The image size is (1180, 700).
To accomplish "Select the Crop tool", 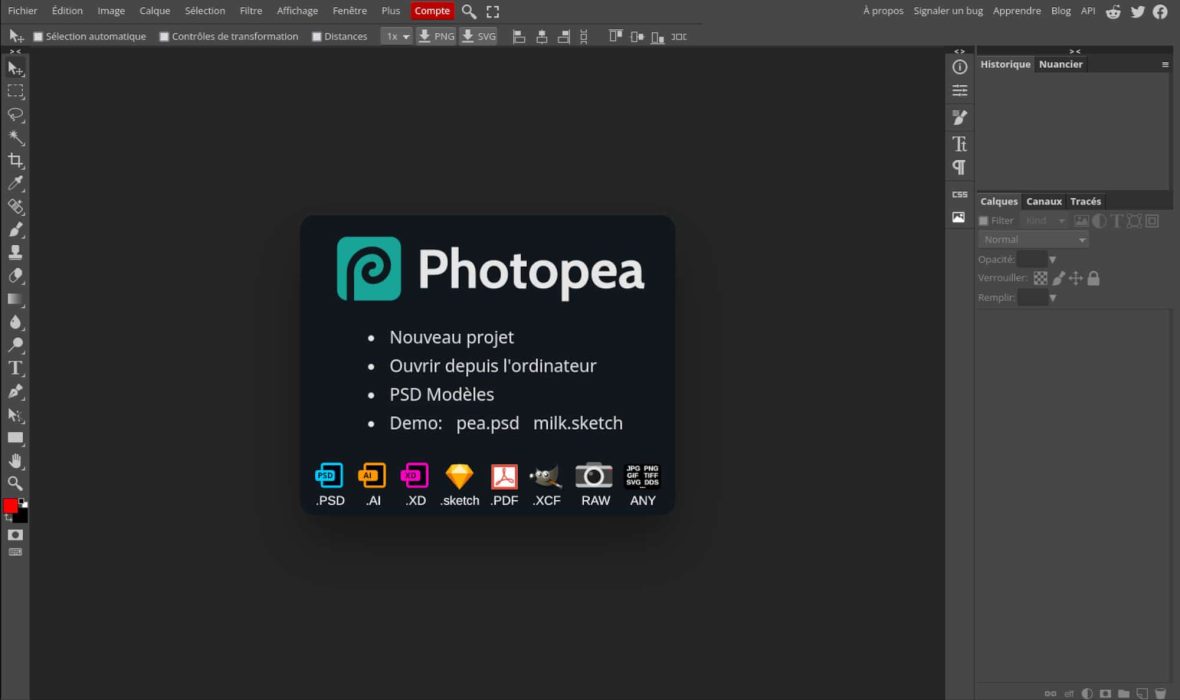I will click(x=16, y=160).
